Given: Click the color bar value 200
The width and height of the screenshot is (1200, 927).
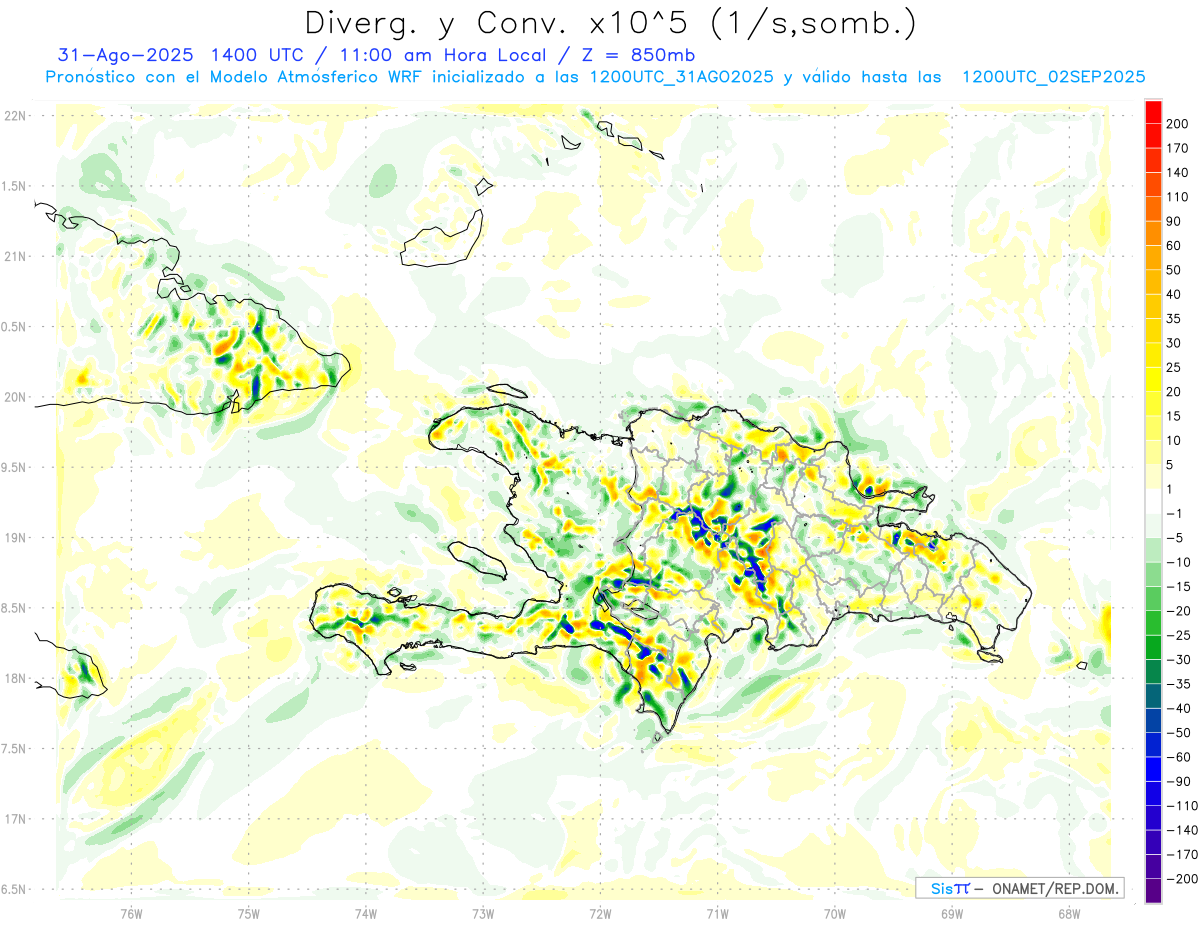Looking at the screenshot, I should [x=1177, y=123].
